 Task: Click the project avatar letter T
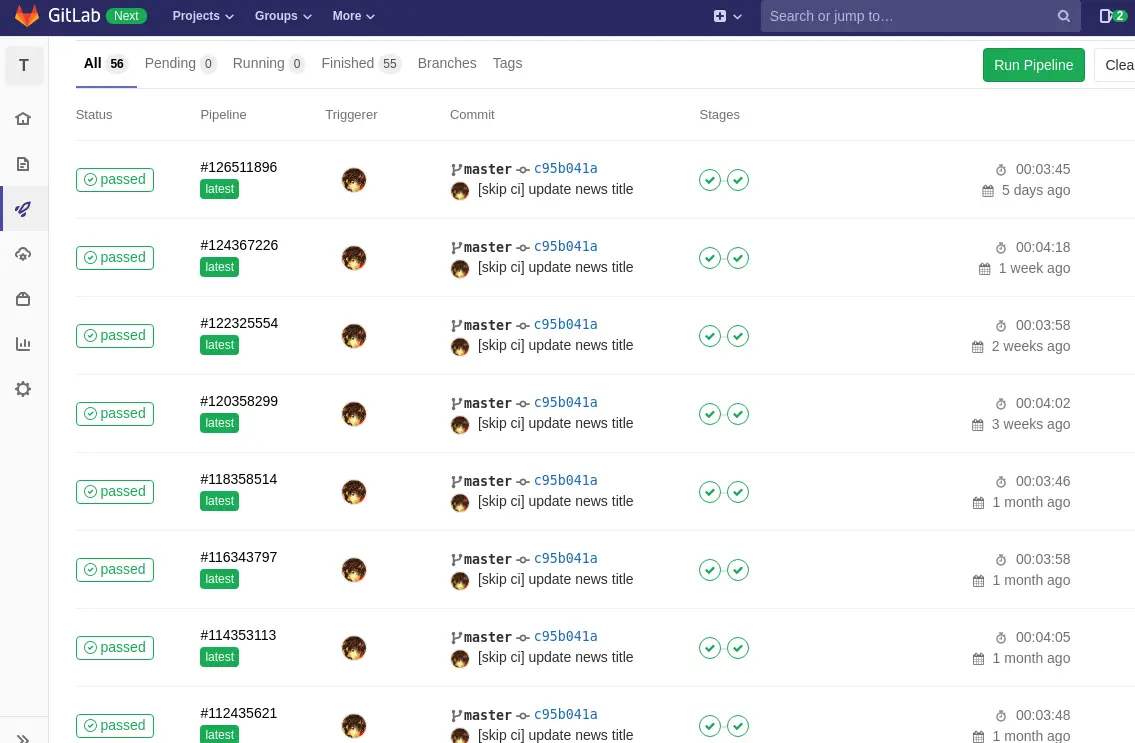tap(24, 65)
